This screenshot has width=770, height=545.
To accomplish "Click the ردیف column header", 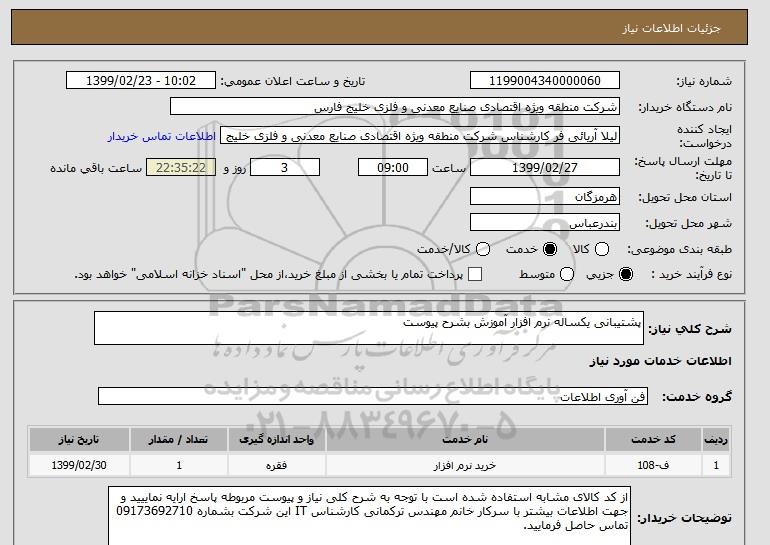I will pos(716,439).
